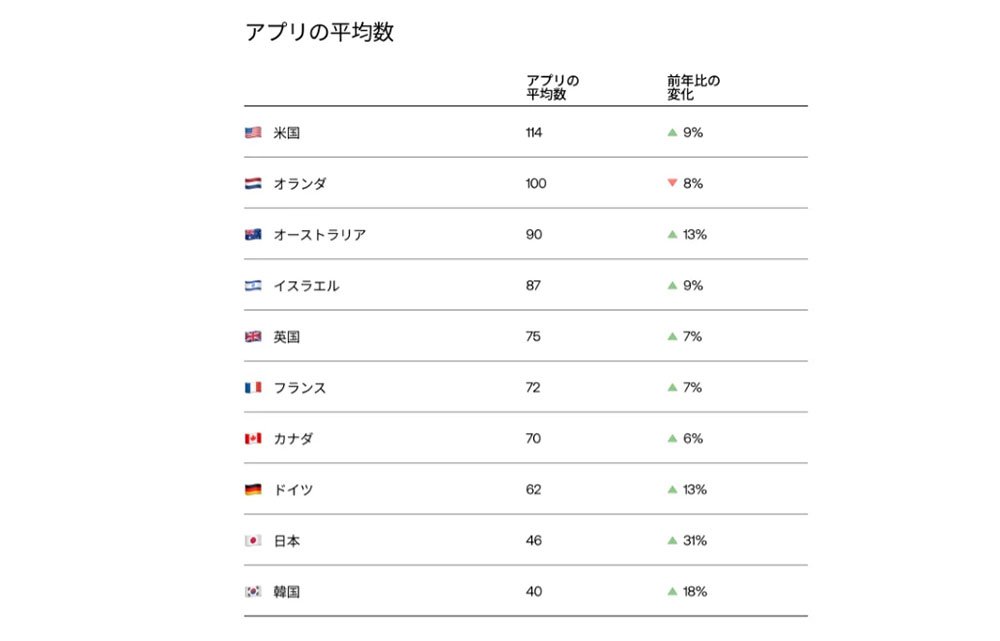The width and height of the screenshot is (1000, 641).
Task: Click the アプリの平均数 column header
Action: (x=552, y=87)
